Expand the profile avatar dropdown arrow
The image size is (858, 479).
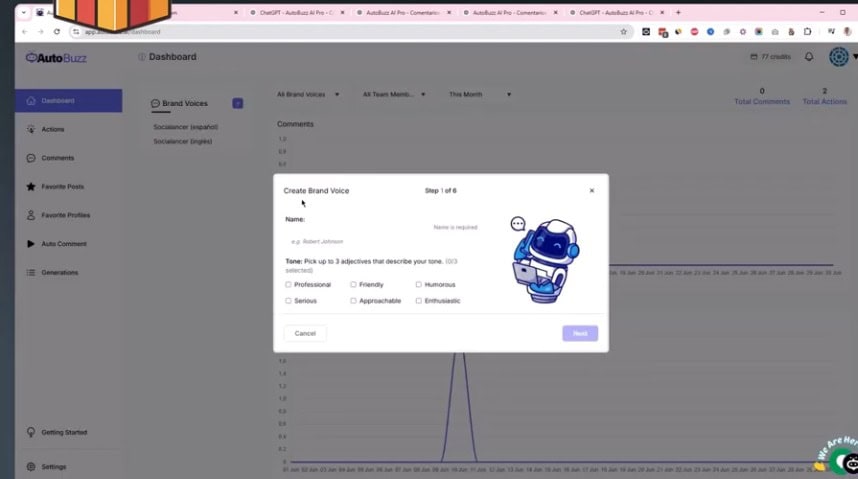point(855,57)
